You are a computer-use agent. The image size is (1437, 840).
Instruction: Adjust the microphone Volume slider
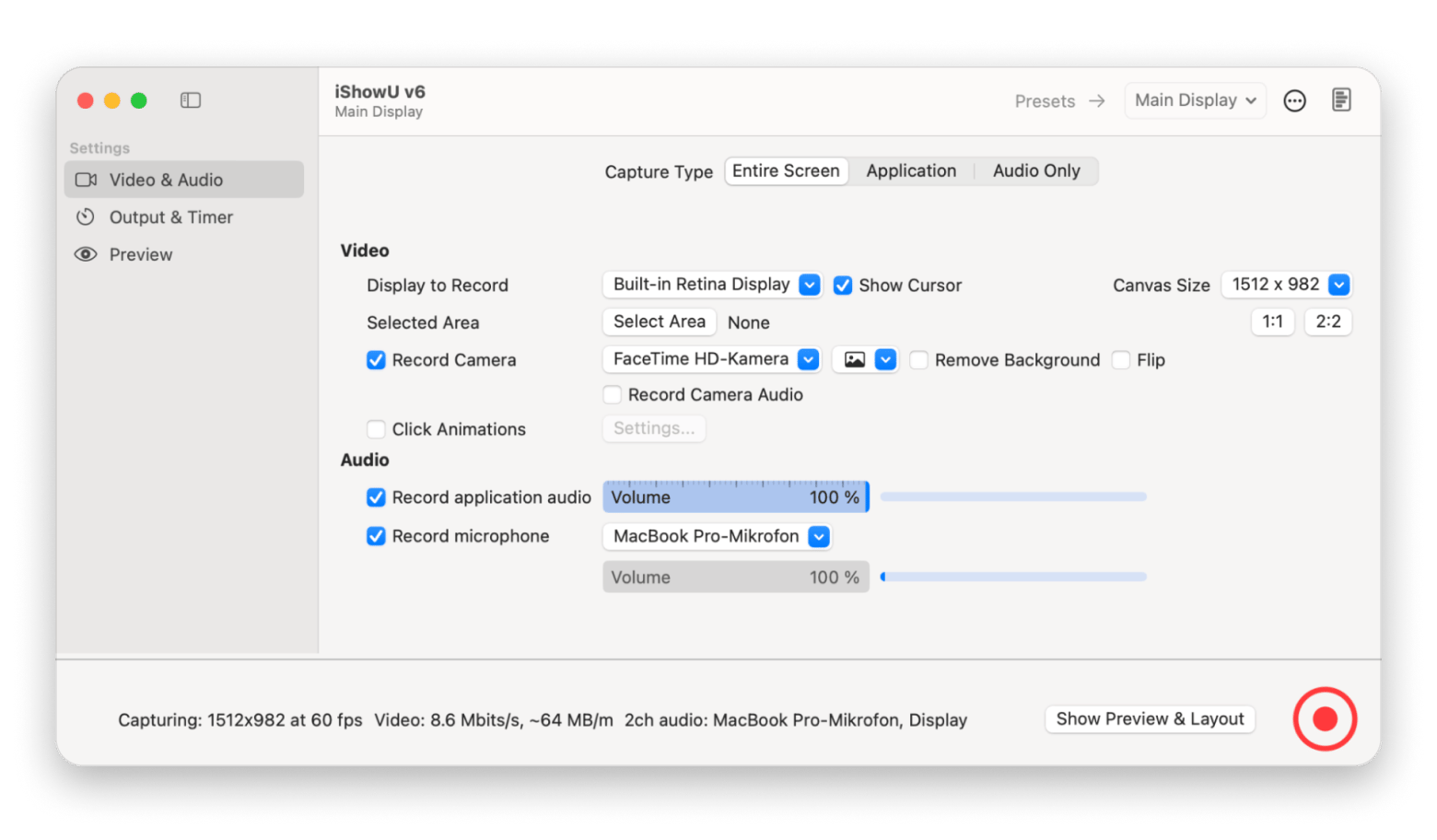(736, 577)
